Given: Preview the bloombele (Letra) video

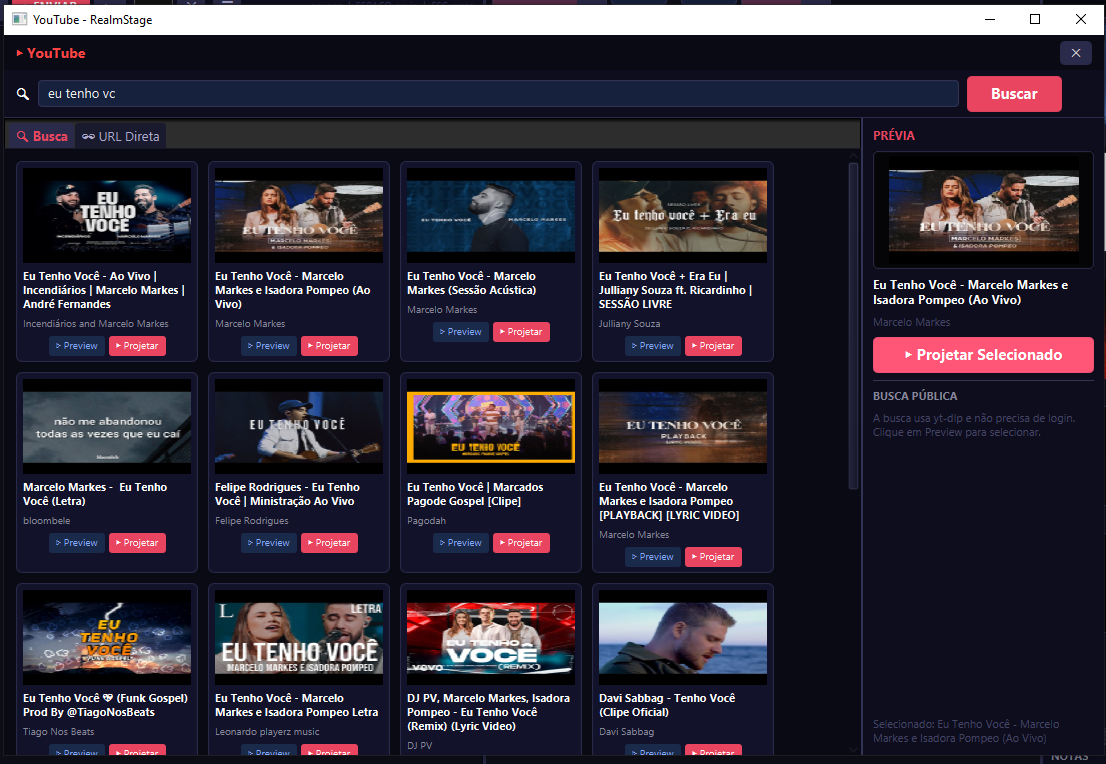Looking at the screenshot, I should tap(77, 542).
